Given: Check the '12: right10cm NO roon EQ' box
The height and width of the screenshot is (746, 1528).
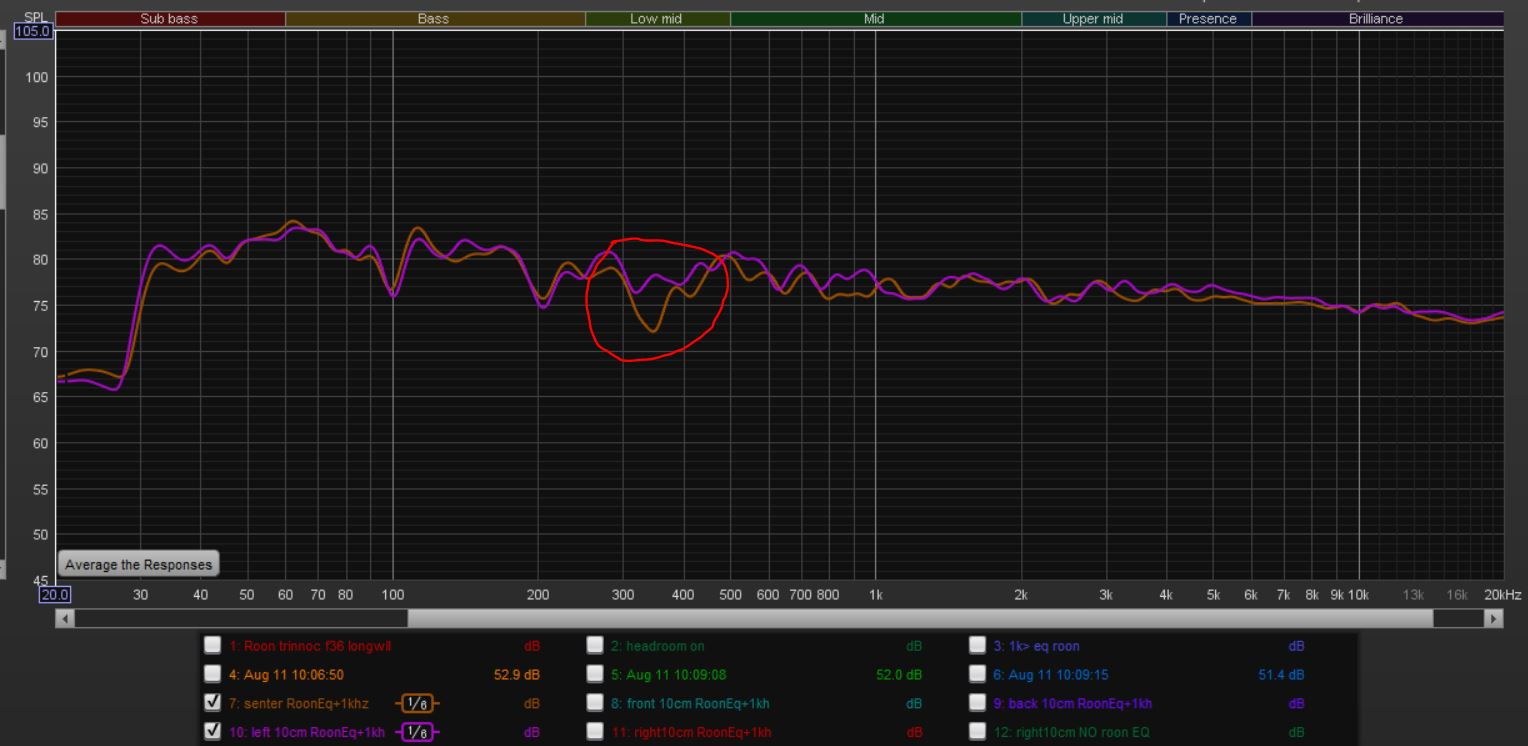Looking at the screenshot, I should coord(978,733).
